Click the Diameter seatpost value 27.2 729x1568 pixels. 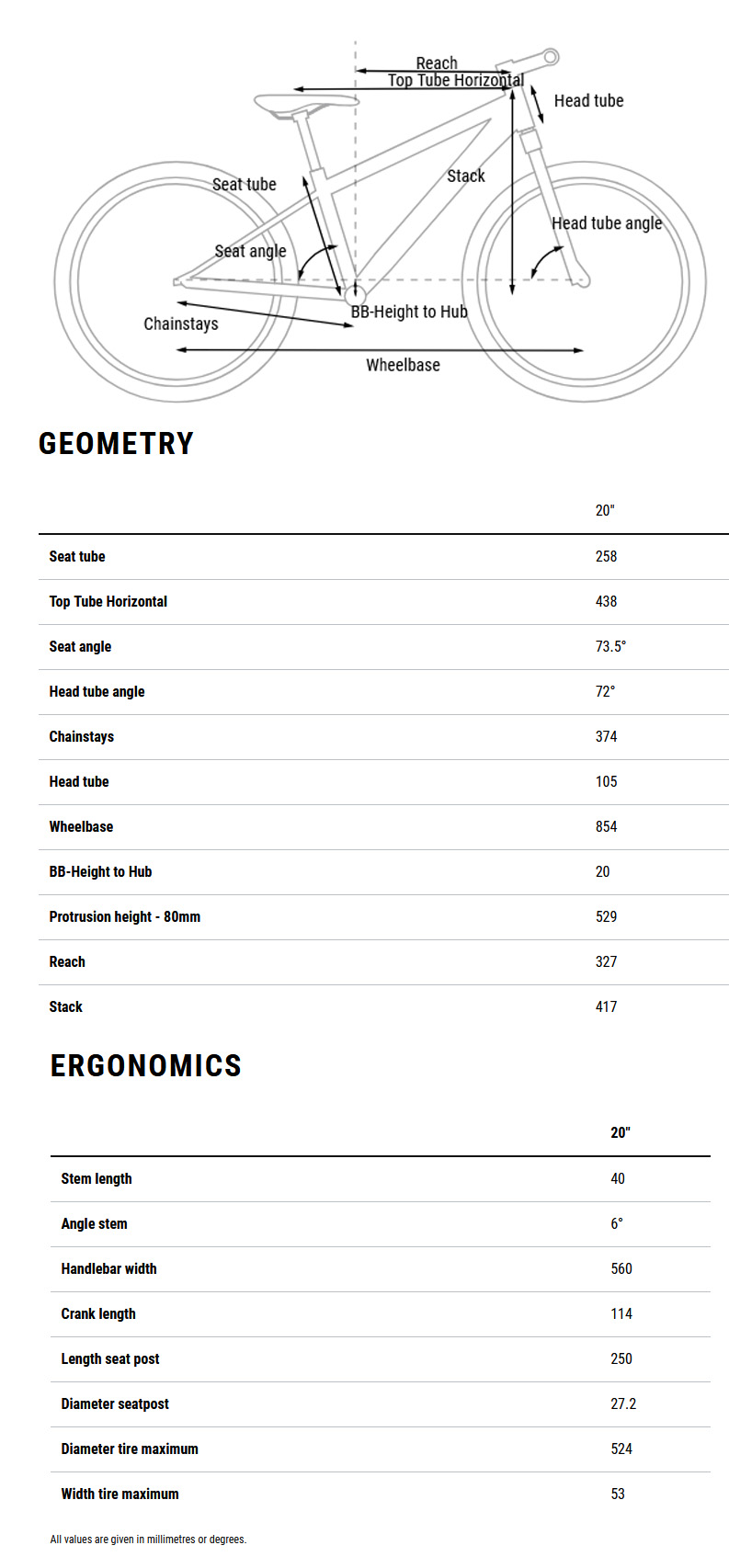point(623,1403)
